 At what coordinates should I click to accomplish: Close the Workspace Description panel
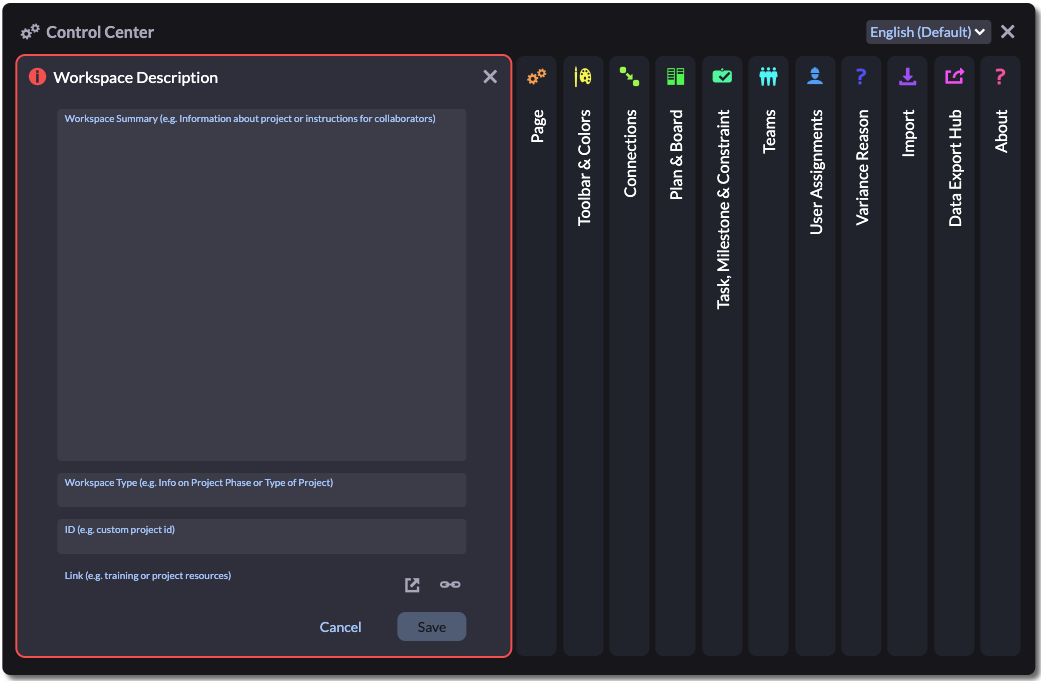pyautogui.click(x=490, y=77)
